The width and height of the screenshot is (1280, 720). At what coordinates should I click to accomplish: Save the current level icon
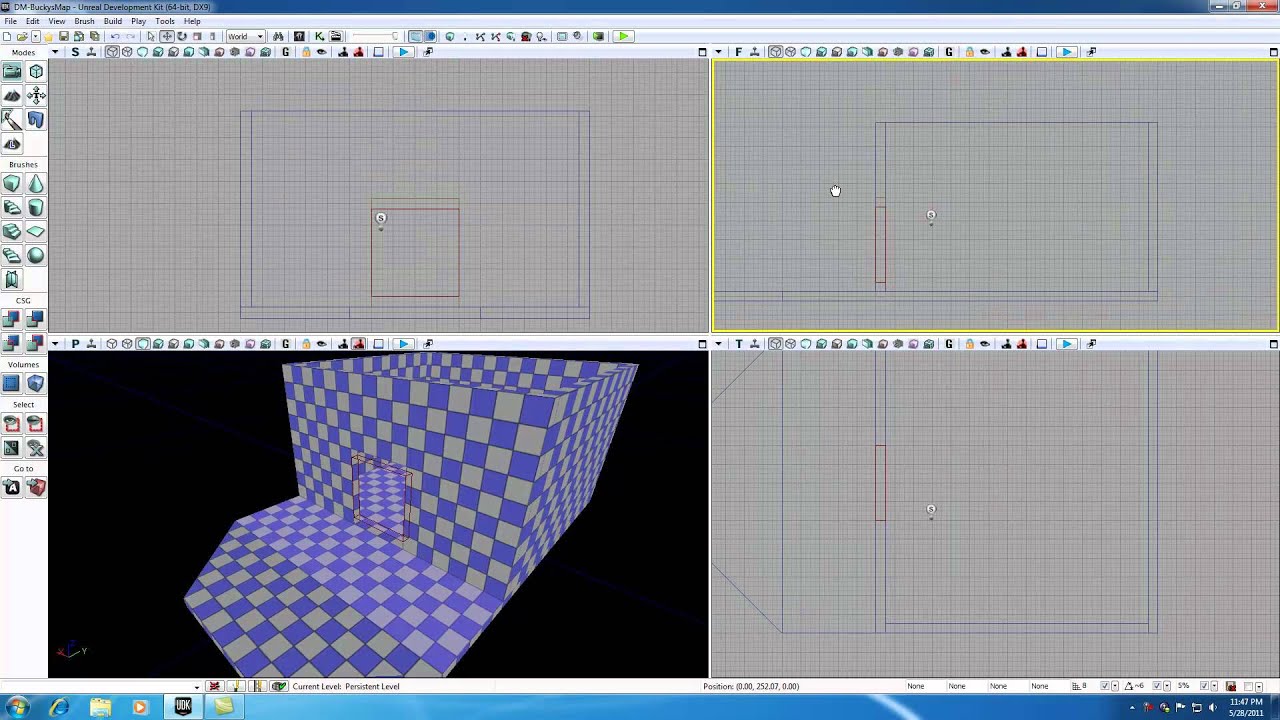click(x=63, y=36)
